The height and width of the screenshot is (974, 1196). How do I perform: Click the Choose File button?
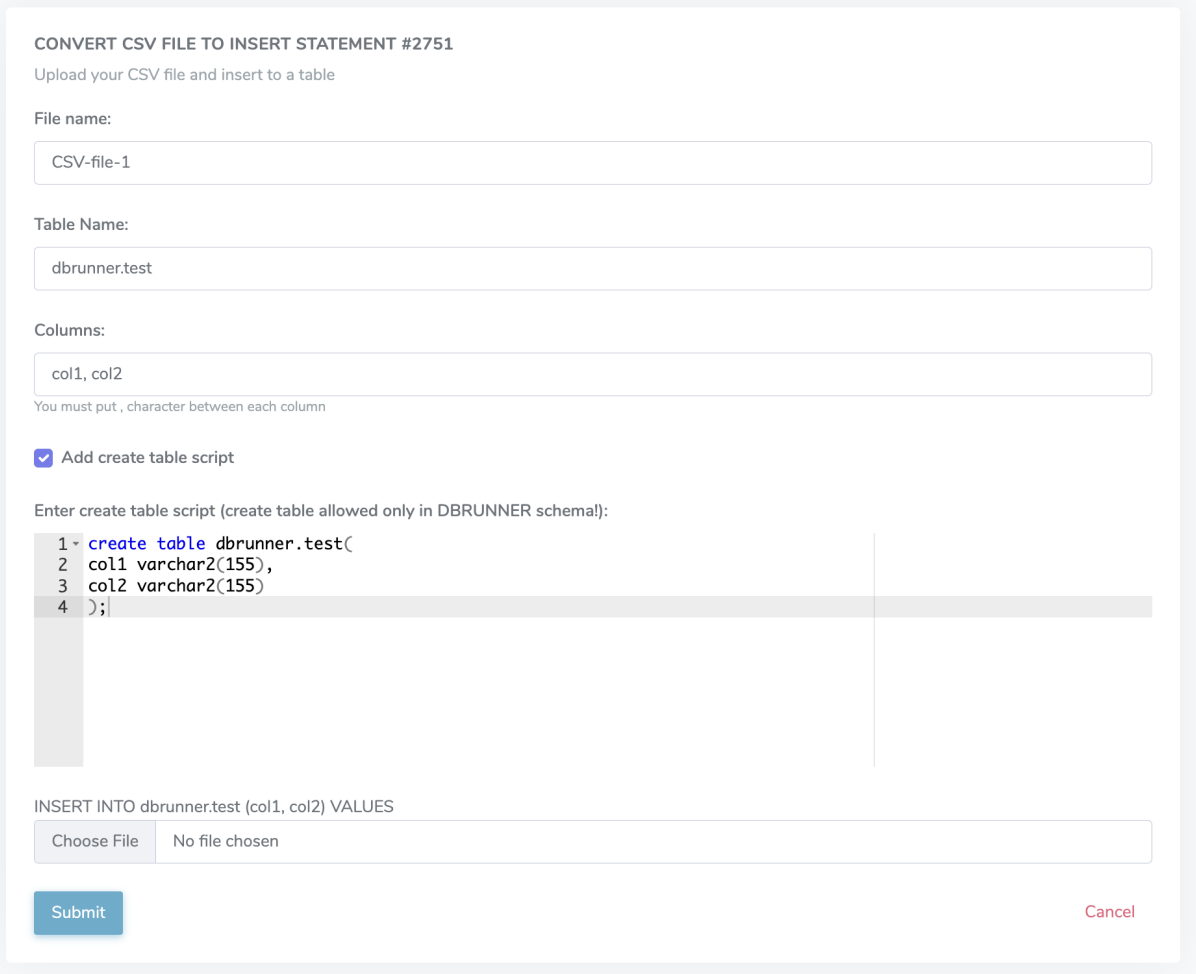coord(95,841)
